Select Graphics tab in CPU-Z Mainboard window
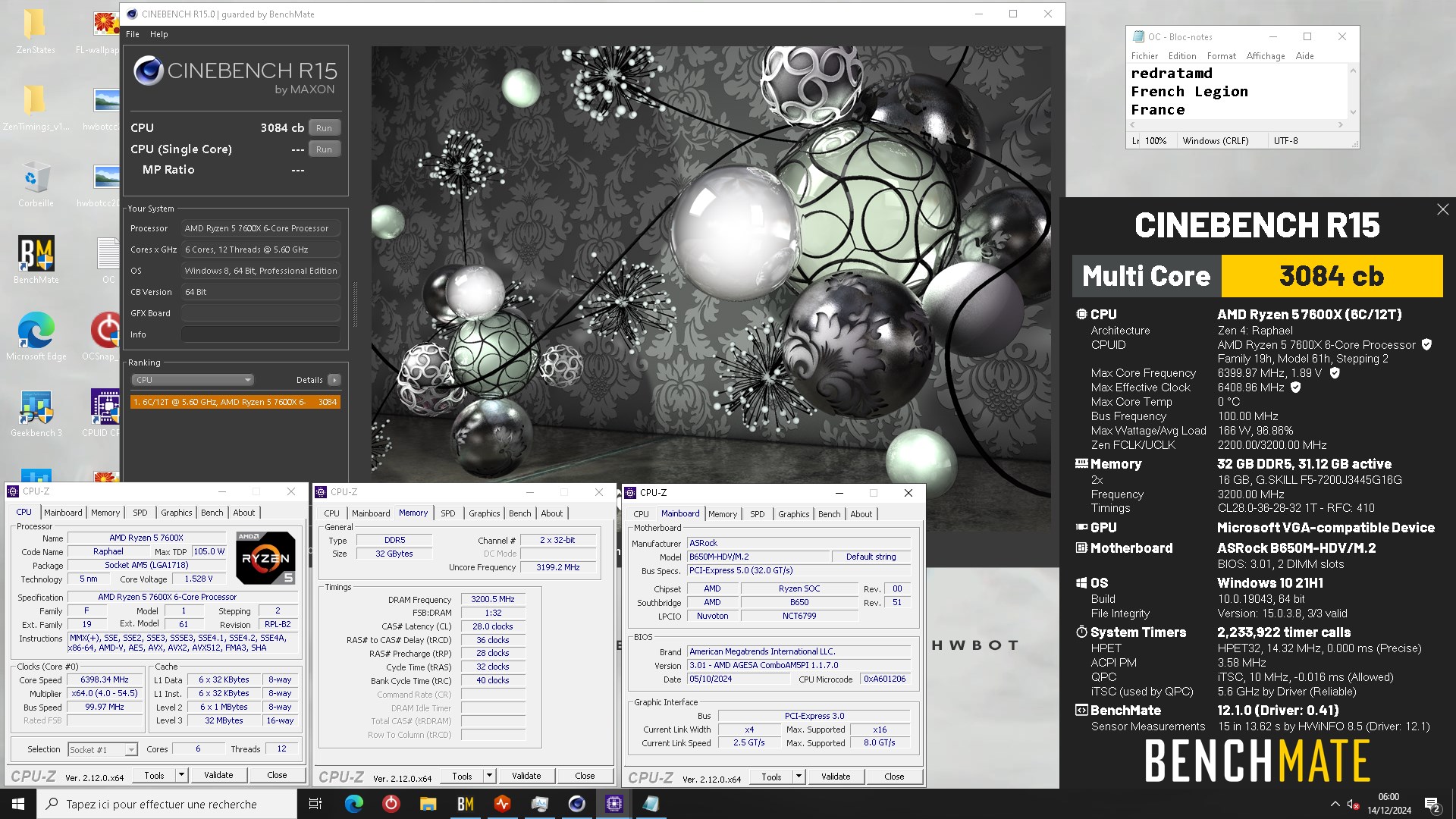 pyautogui.click(x=793, y=514)
